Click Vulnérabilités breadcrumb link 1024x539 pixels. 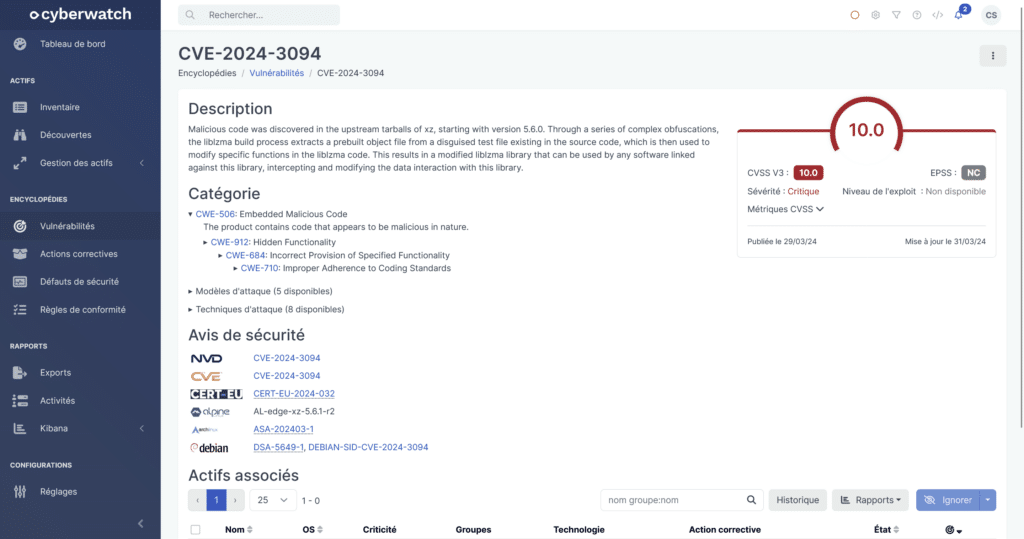point(276,73)
